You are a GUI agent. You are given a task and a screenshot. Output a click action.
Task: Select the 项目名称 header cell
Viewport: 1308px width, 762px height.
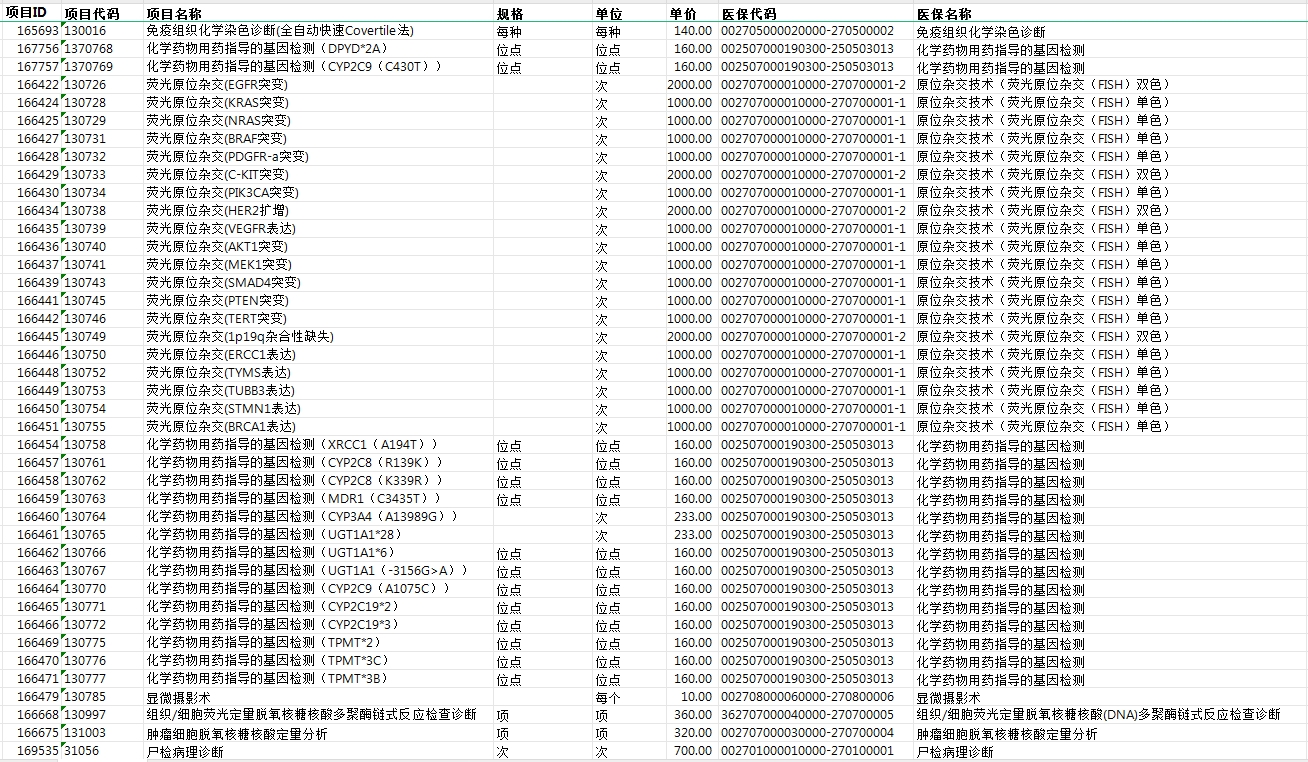click(173, 14)
